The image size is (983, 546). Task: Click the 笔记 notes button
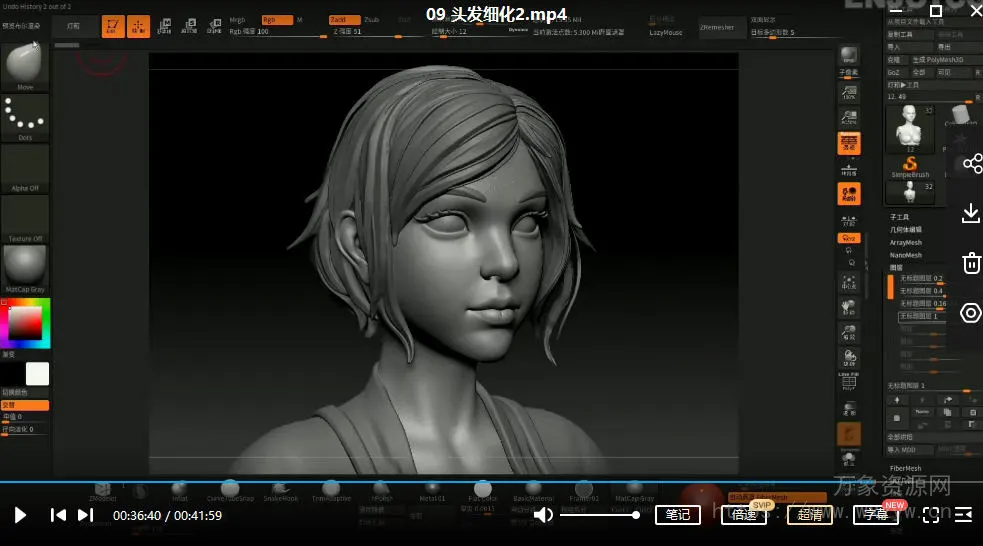point(677,515)
